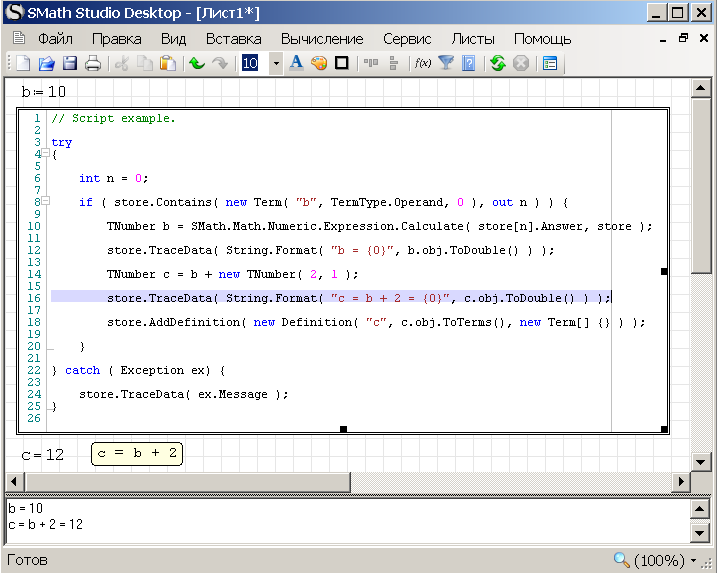Click the worksheet vertical scrollbar down arrow
Image resolution: width=717 pixels, height=573 pixels.
pyautogui.click(x=701, y=462)
